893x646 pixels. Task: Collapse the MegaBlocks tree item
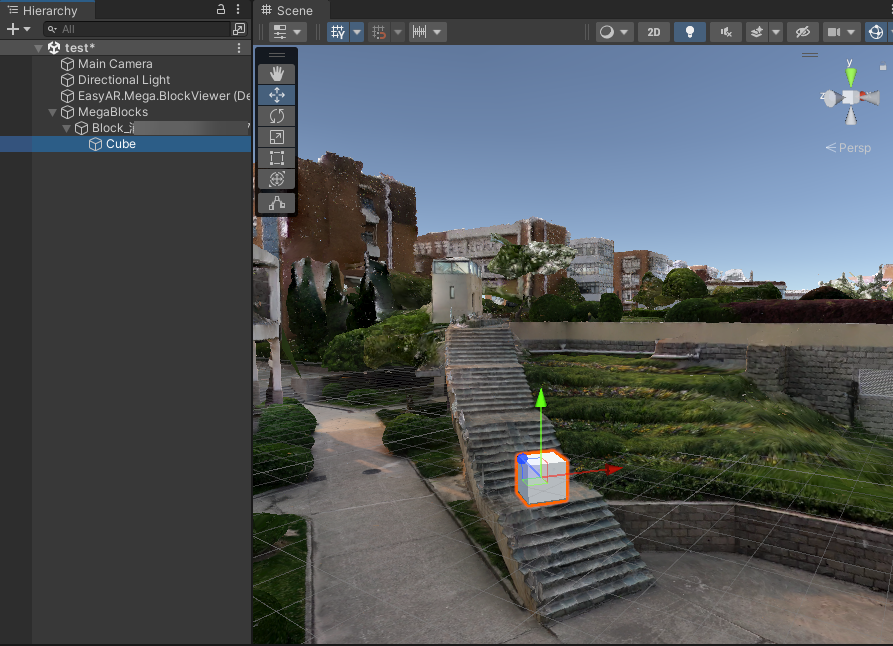click(54, 112)
